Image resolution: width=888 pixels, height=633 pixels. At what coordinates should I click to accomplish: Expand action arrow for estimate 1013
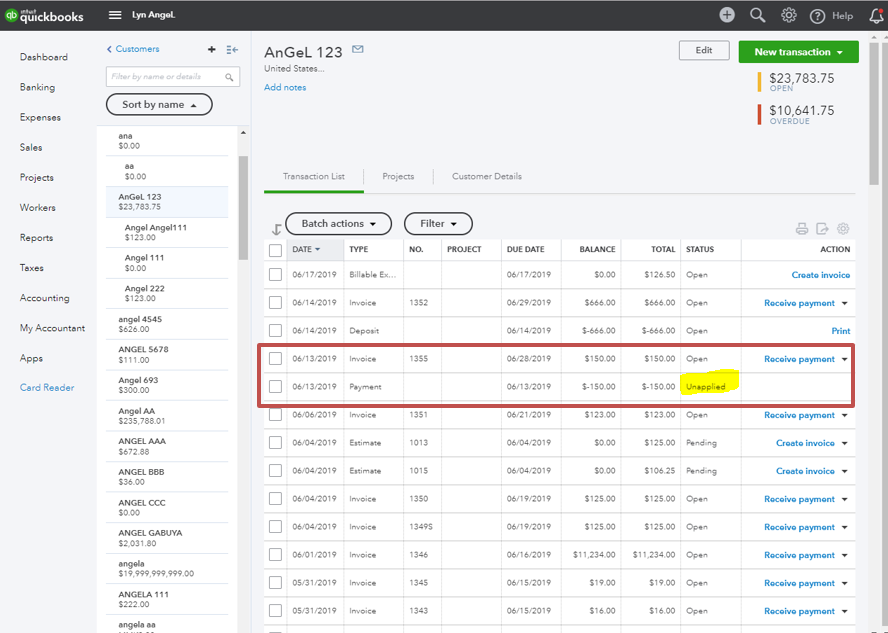[844, 443]
